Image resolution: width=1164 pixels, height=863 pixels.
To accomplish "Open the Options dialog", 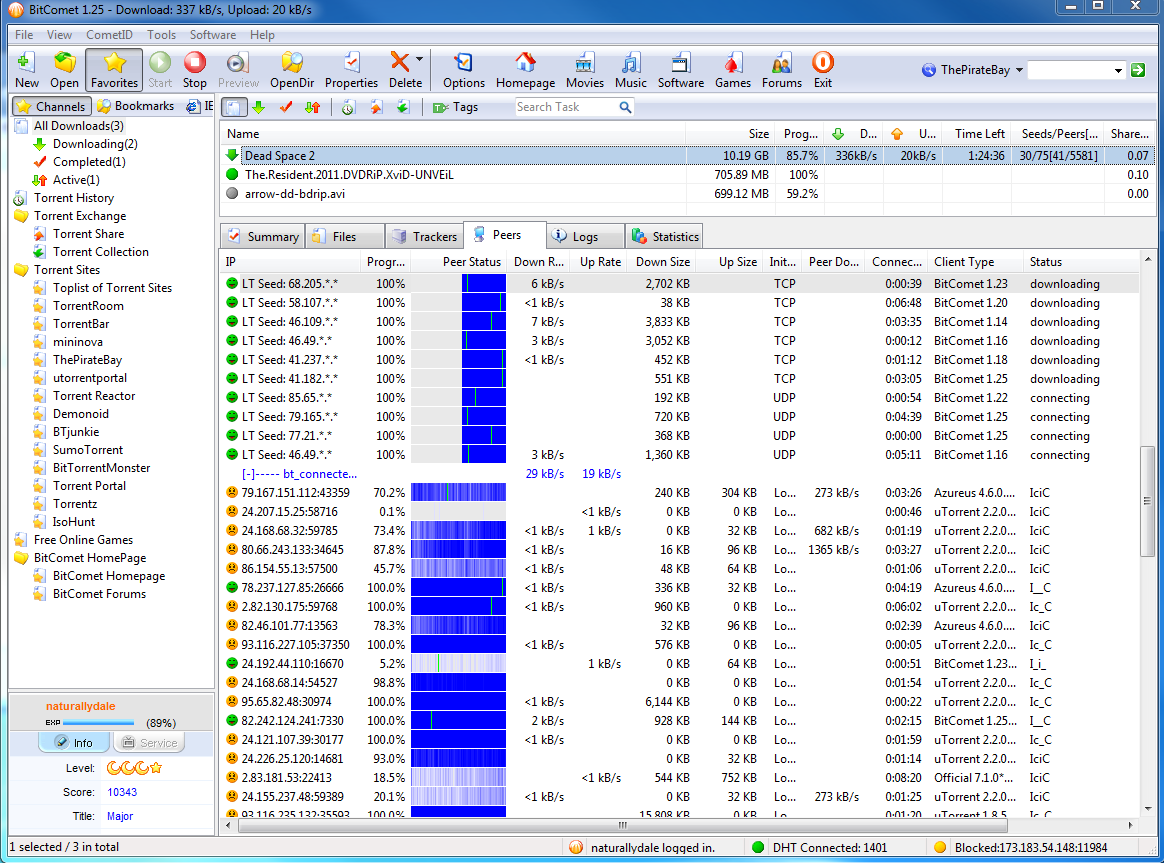I will point(464,70).
